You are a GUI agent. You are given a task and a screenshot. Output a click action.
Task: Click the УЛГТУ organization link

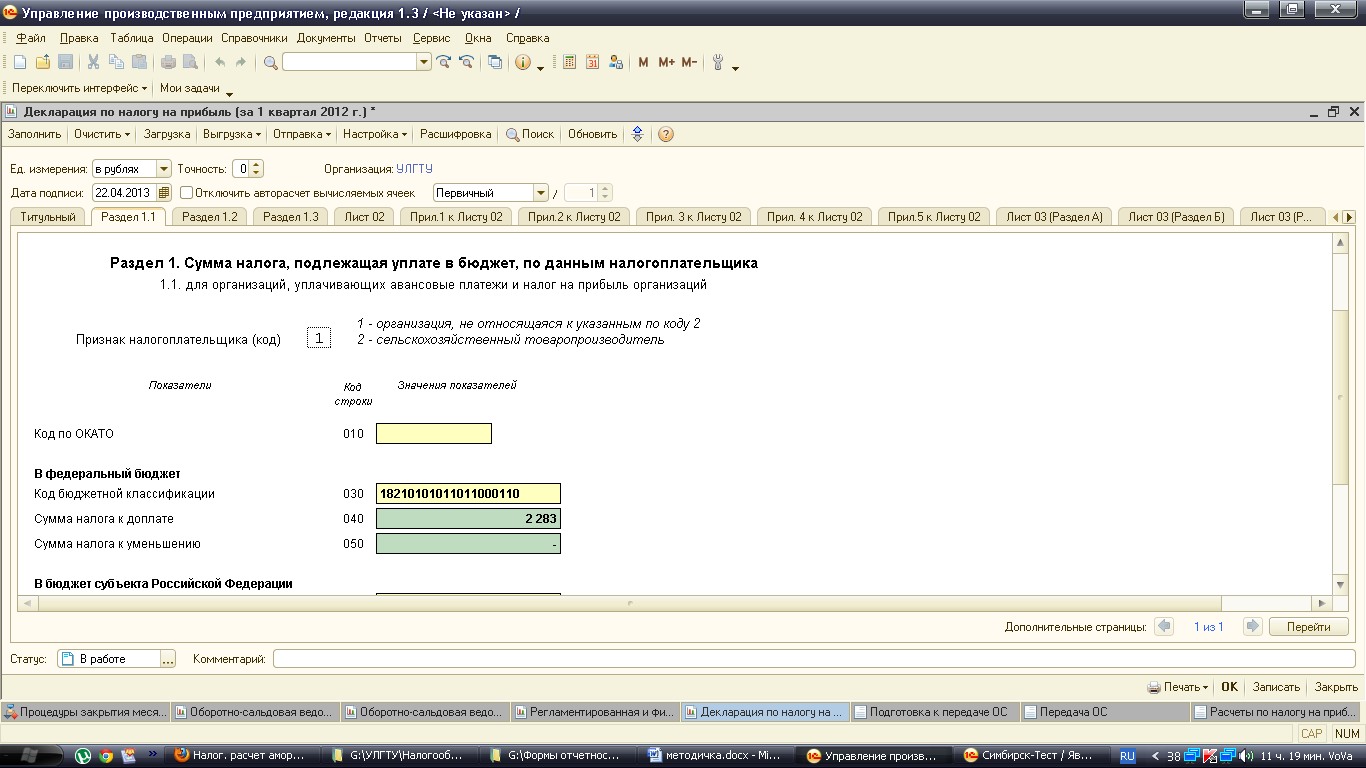pyautogui.click(x=414, y=169)
